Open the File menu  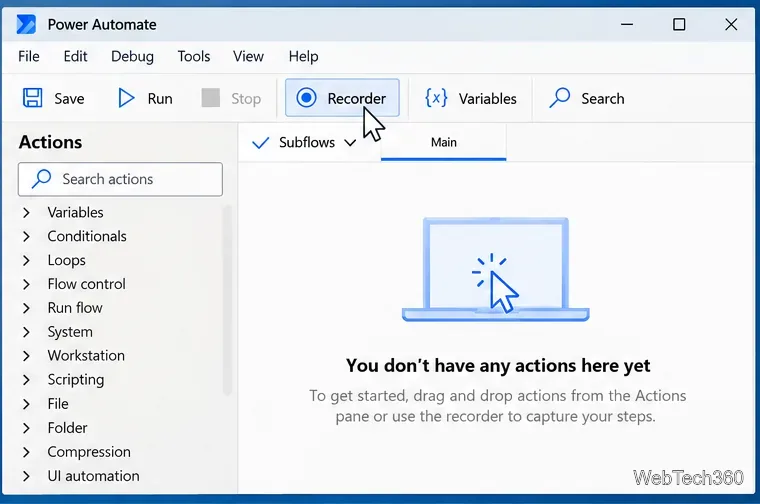(29, 56)
